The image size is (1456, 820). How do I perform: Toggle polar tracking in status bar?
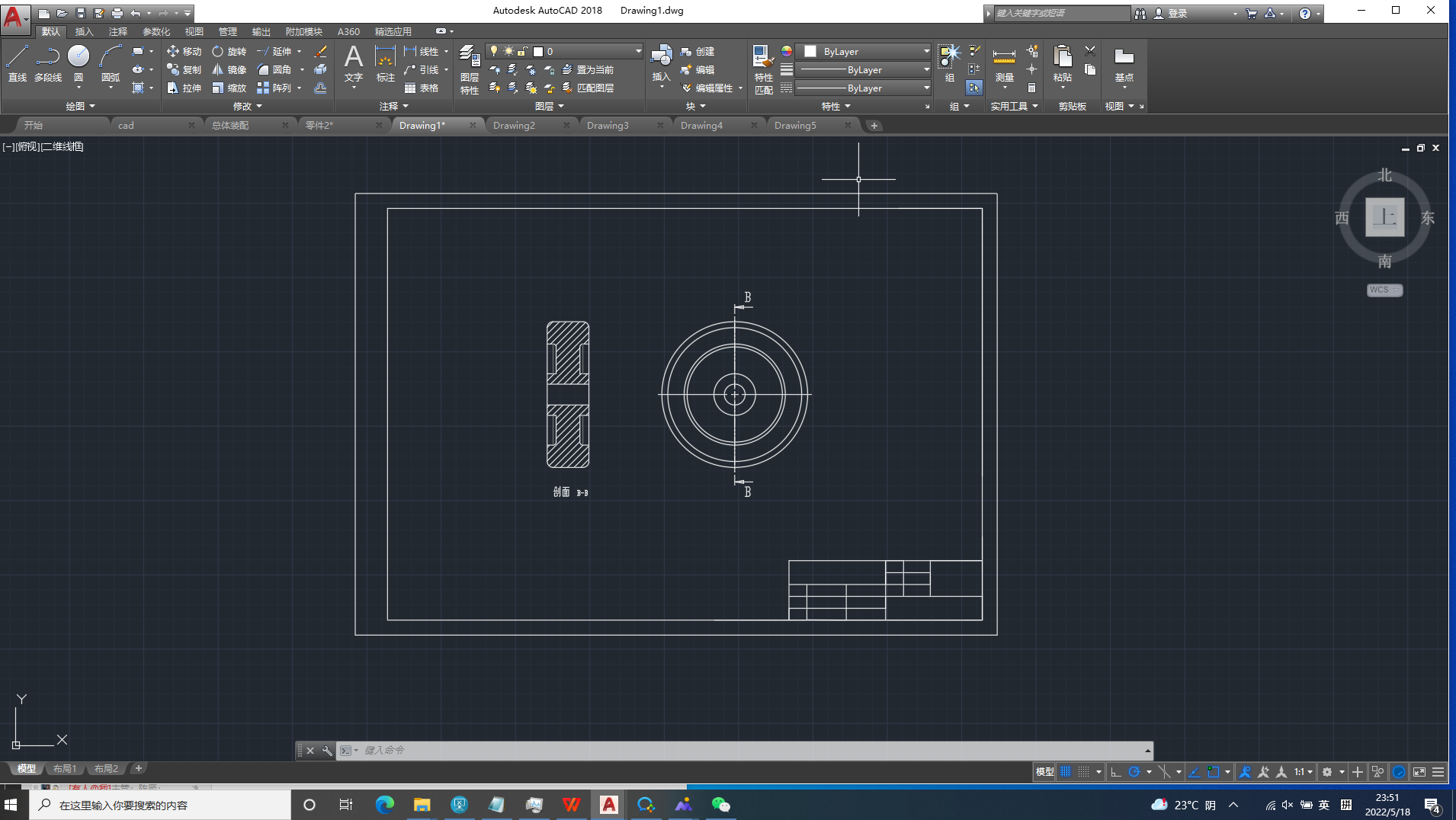pyautogui.click(x=1134, y=772)
